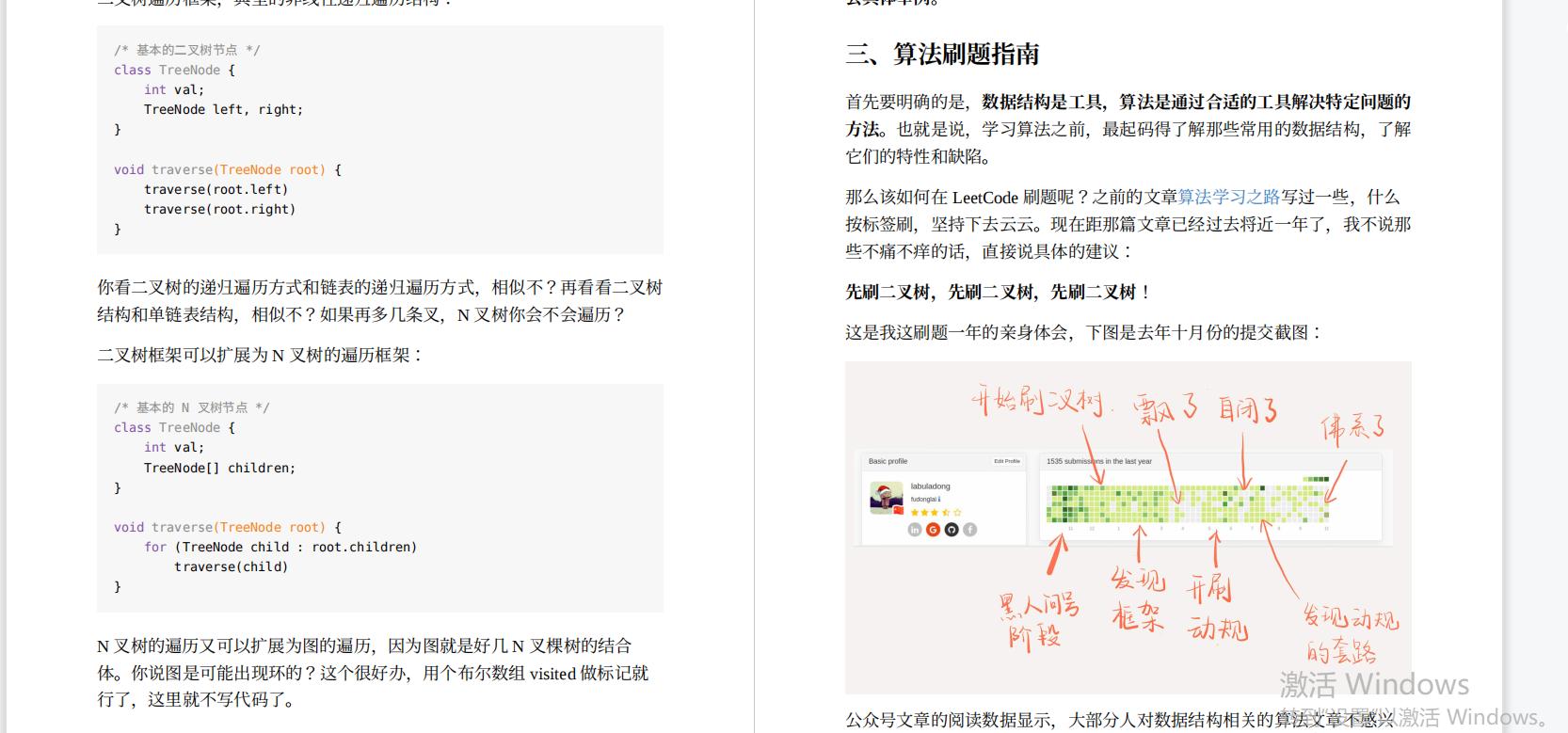Viewport: 1568px width, 733px height.
Task: Click the sentence ending 下图是去年十月份的提交截图：
Action: (x=1084, y=332)
